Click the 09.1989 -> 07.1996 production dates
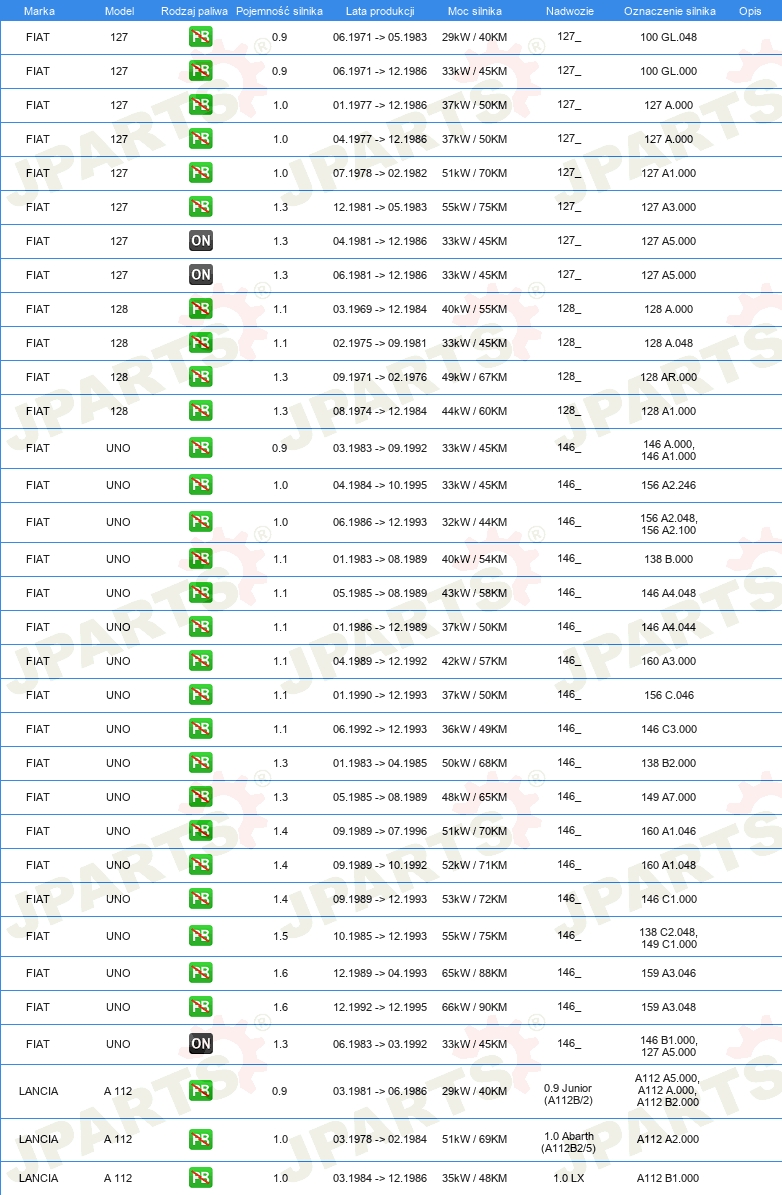This screenshot has width=782, height=1195. click(380, 831)
